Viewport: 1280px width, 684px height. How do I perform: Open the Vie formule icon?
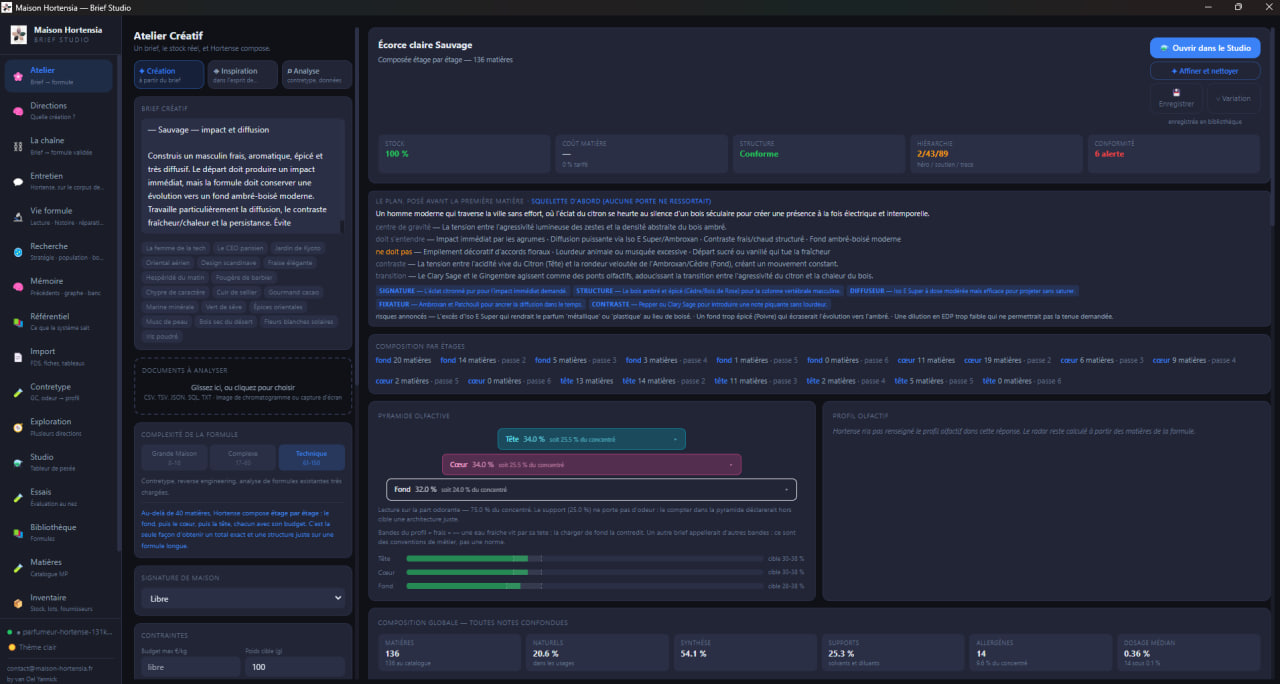click(18, 216)
